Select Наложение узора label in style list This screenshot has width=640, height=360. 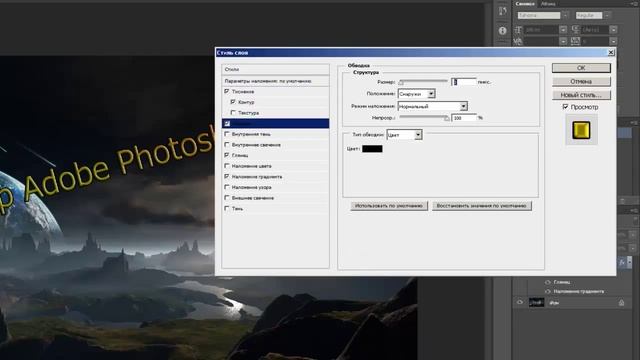pos(251,187)
